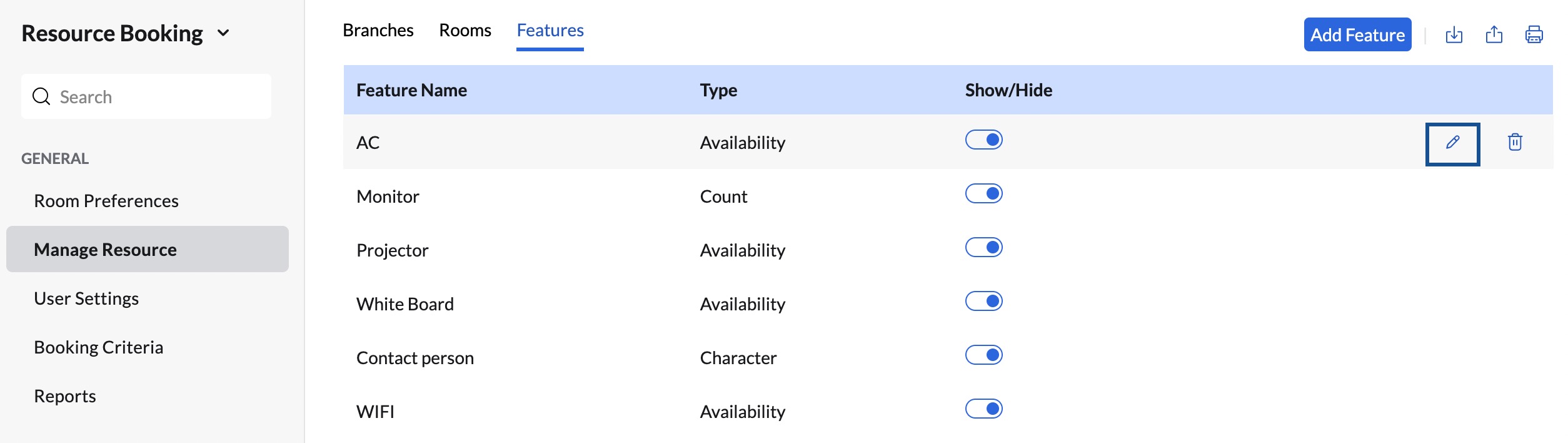Turn off the Monitor show/hide switch
The width and height of the screenshot is (1568, 443).
[983, 194]
